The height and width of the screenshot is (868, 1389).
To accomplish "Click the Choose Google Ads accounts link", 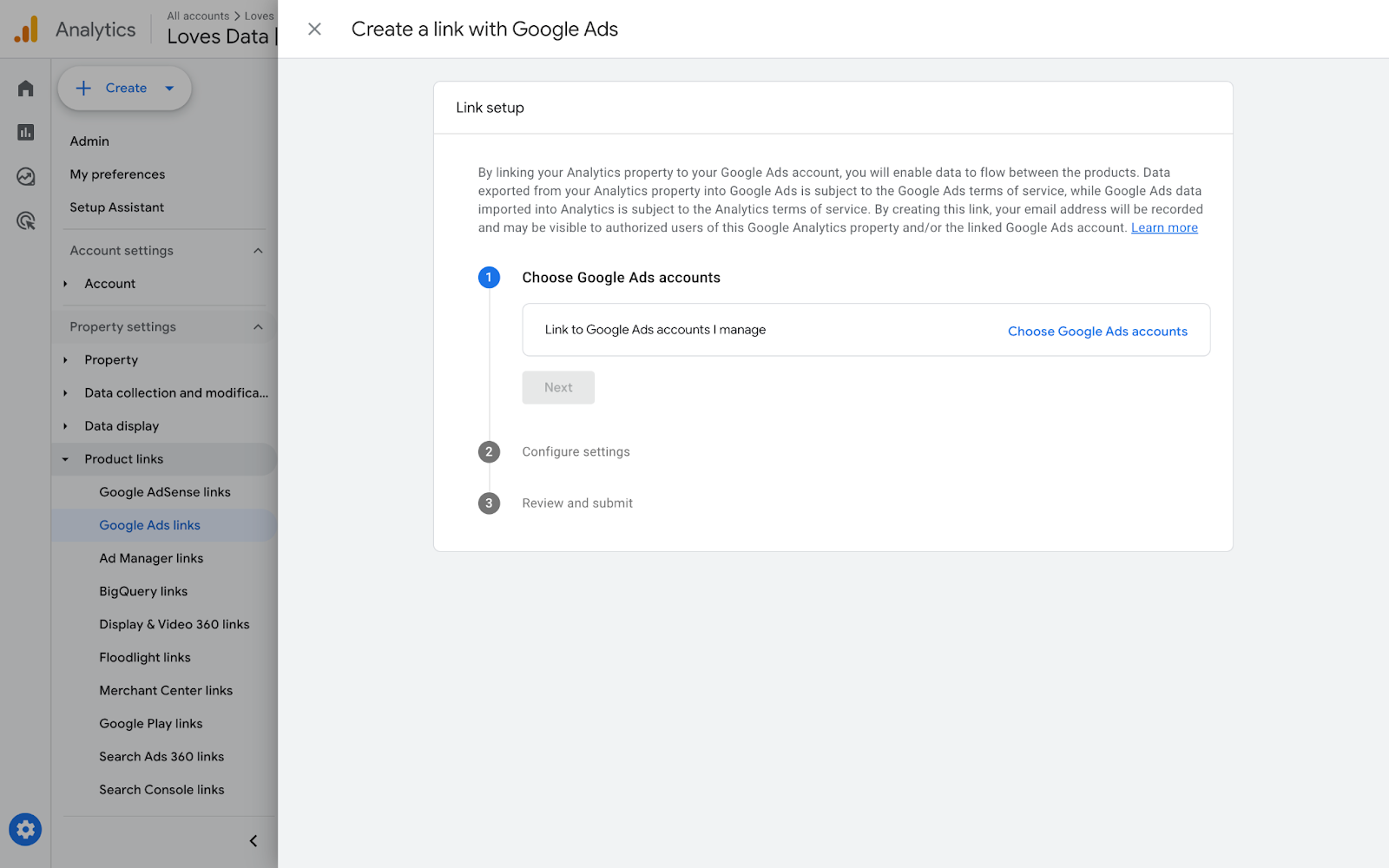I will (1097, 331).
